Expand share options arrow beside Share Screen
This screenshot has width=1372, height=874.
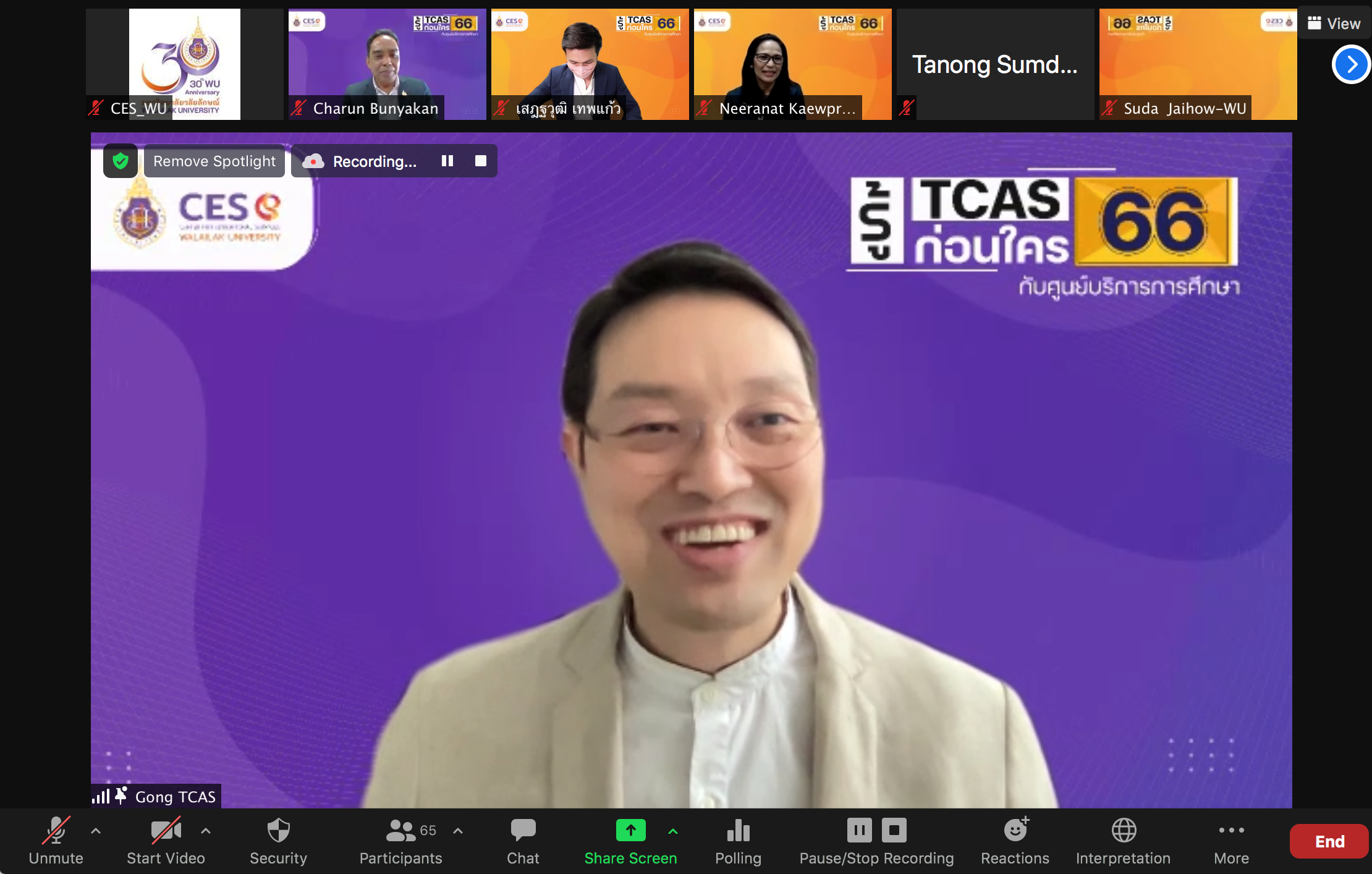(x=673, y=831)
